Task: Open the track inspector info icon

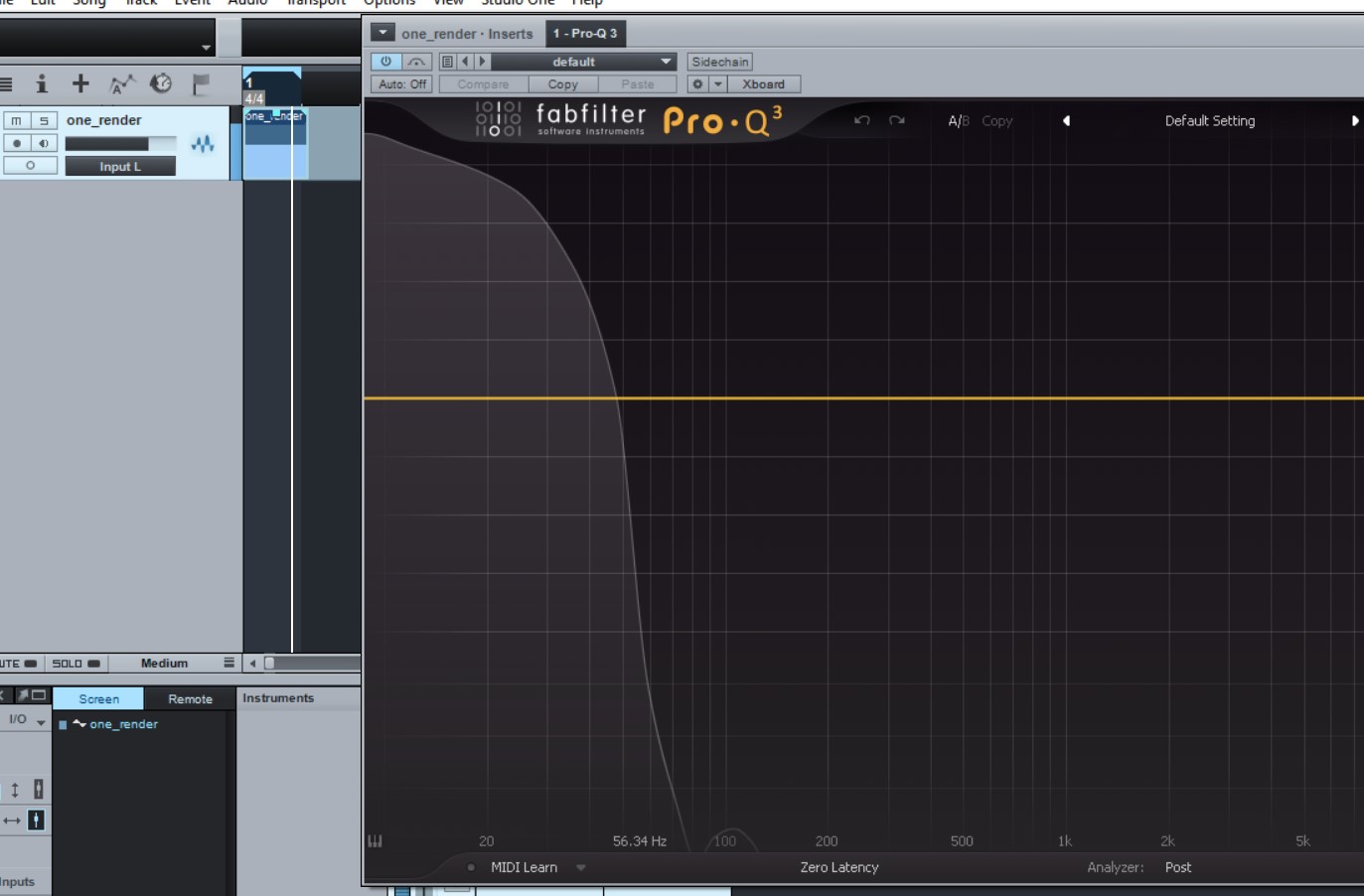Action: tap(42, 84)
